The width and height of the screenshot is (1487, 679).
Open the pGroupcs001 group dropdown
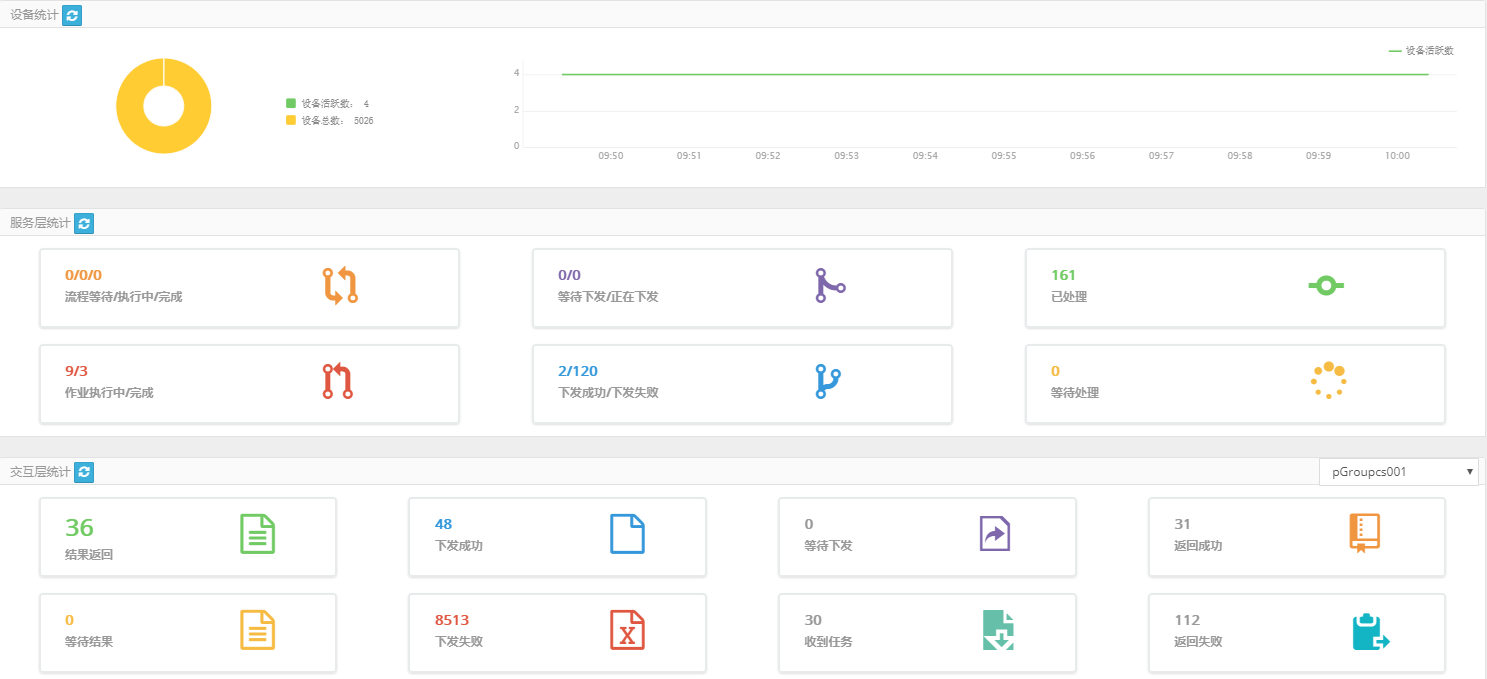(x=1398, y=472)
